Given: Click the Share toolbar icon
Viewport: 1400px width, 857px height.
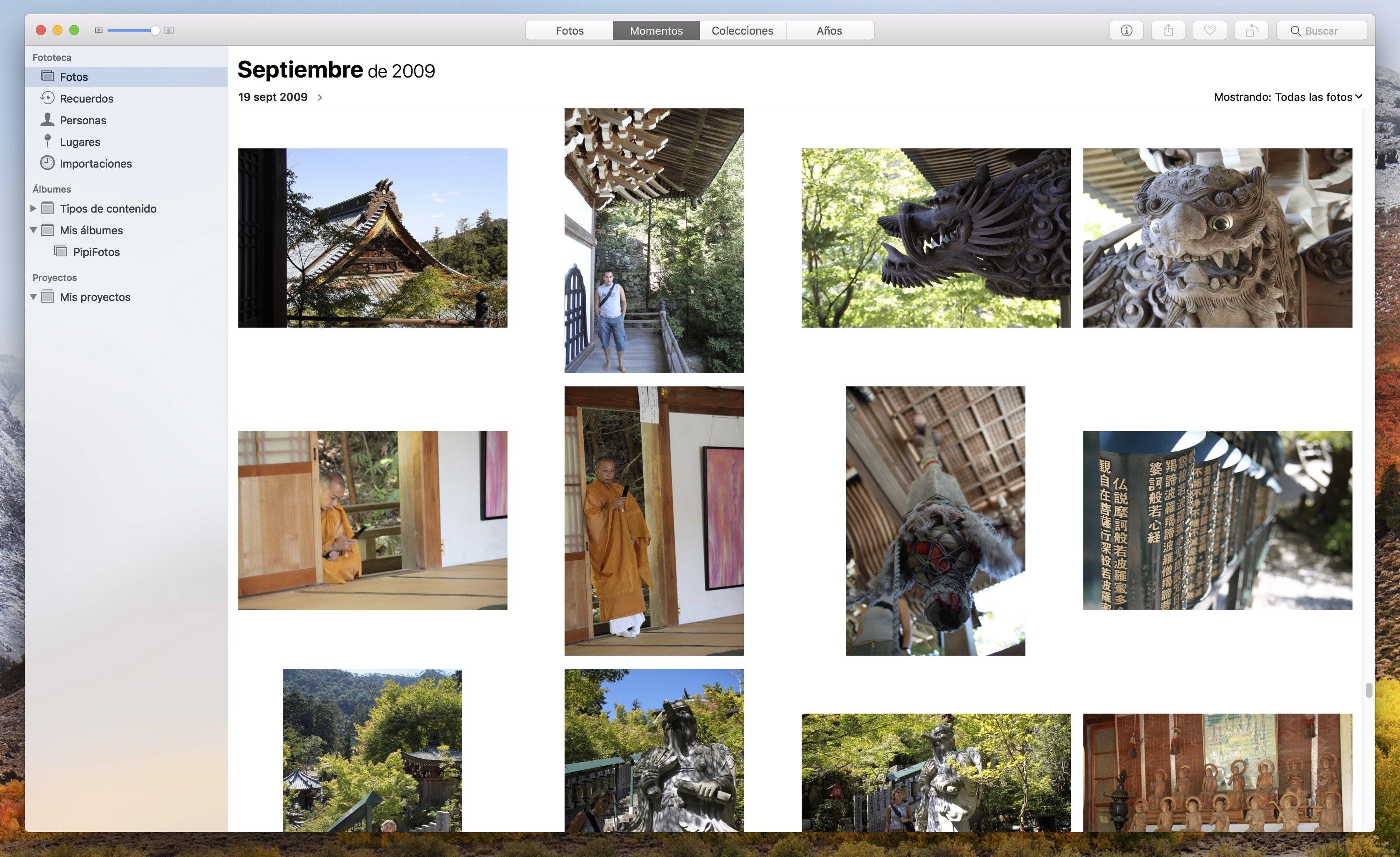Looking at the screenshot, I should tap(1167, 31).
